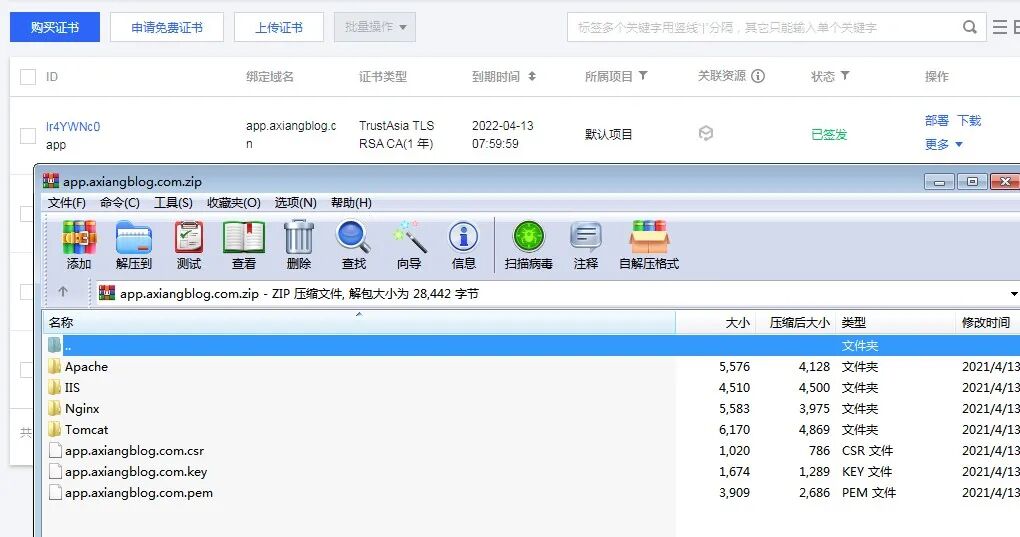Click the 所属项目 filter funnel icon
The image size is (1020, 537).
643,76
